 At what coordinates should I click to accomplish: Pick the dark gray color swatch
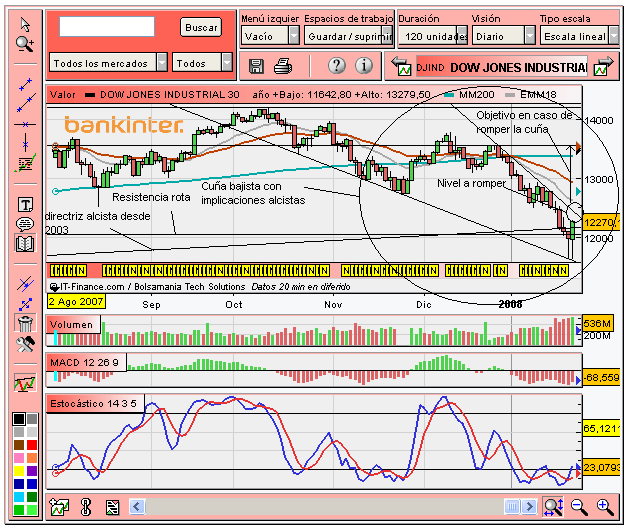[32, 419]
